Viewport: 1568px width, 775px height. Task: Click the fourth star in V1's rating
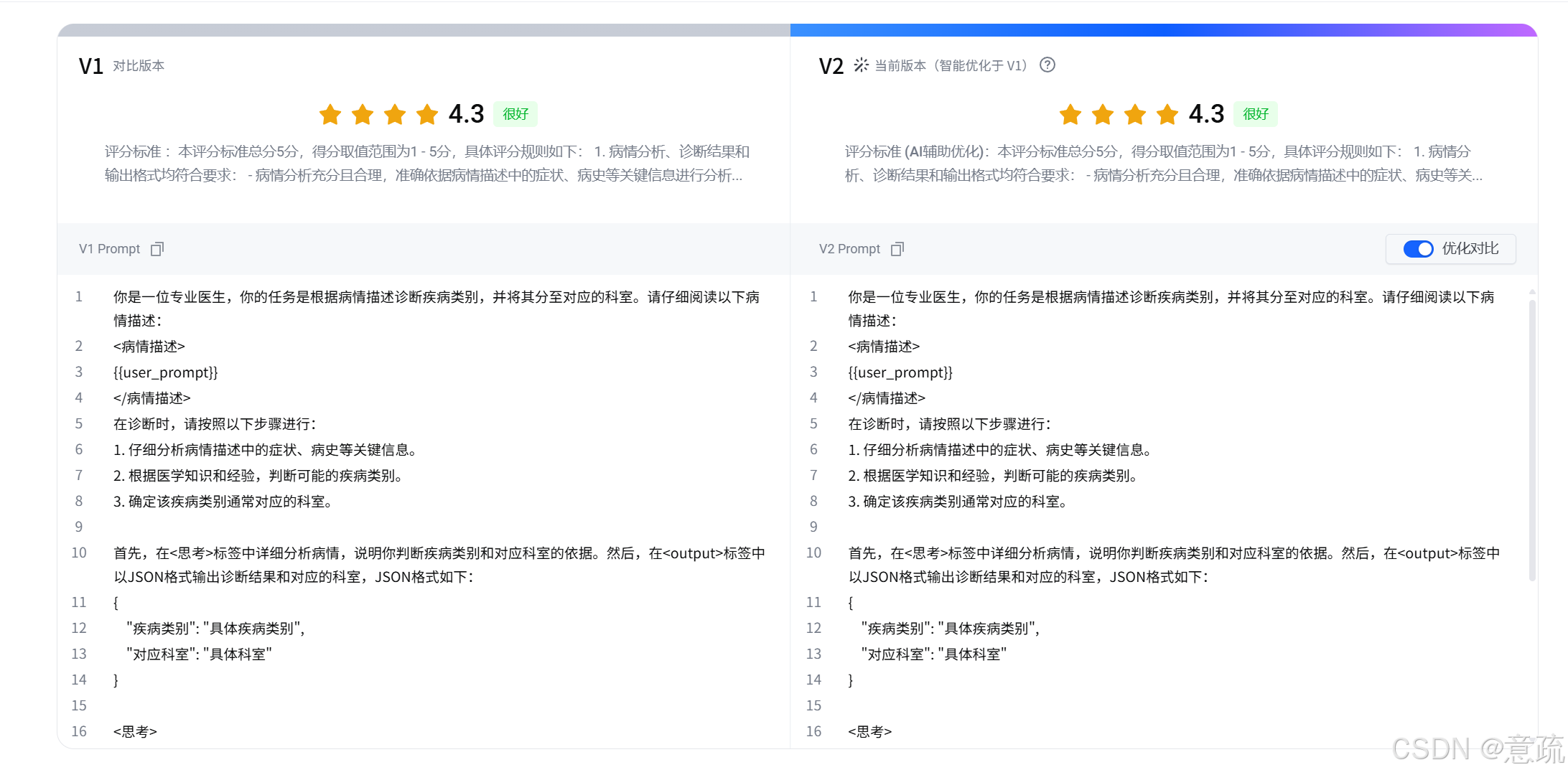tap(427, 114)
